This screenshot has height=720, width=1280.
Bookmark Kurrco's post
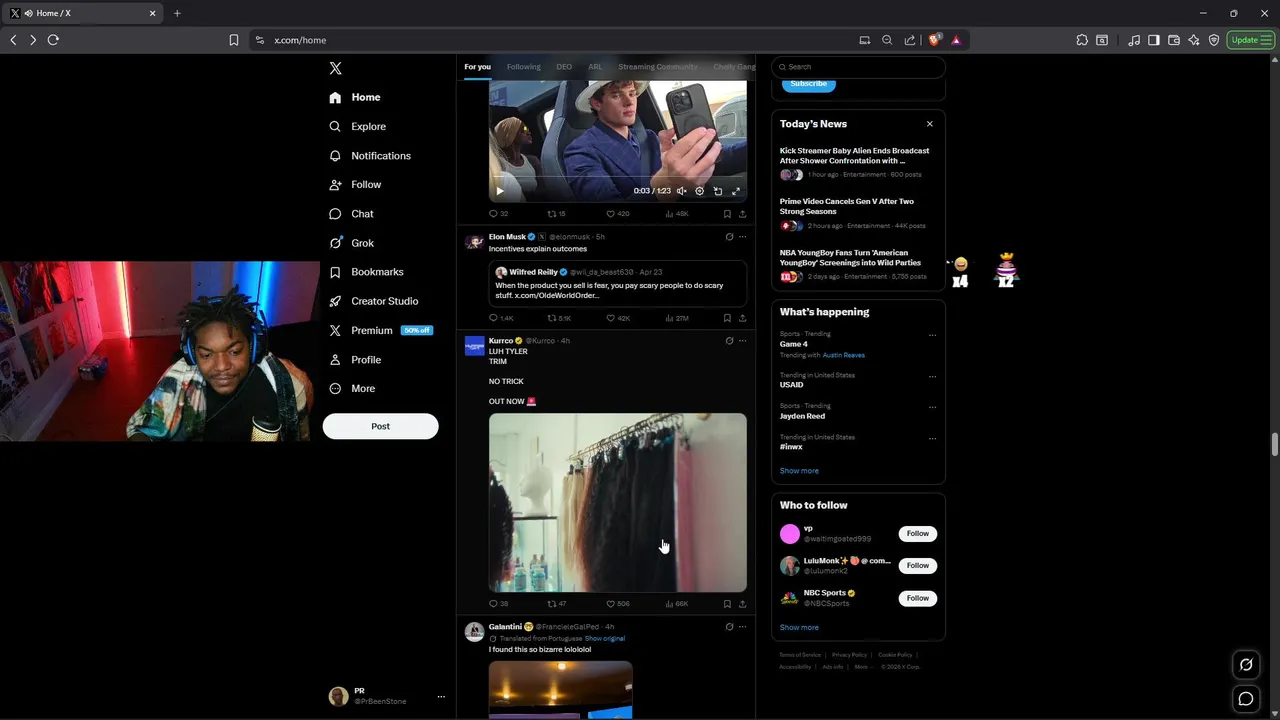727,604
